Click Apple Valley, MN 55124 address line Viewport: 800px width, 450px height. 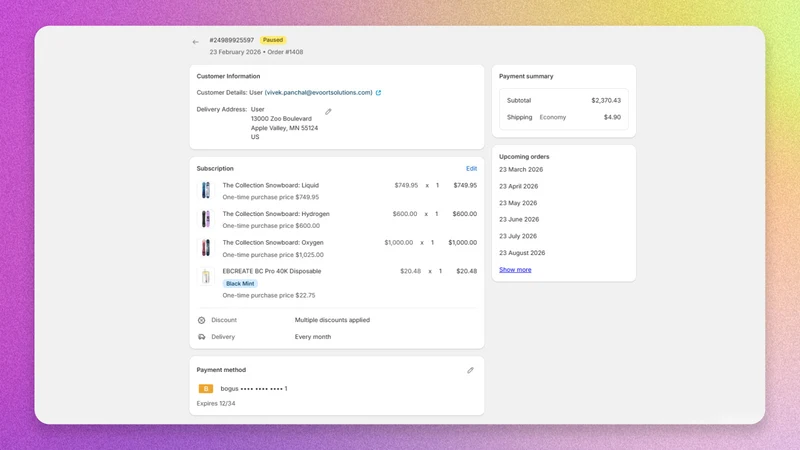click(284, 128)
